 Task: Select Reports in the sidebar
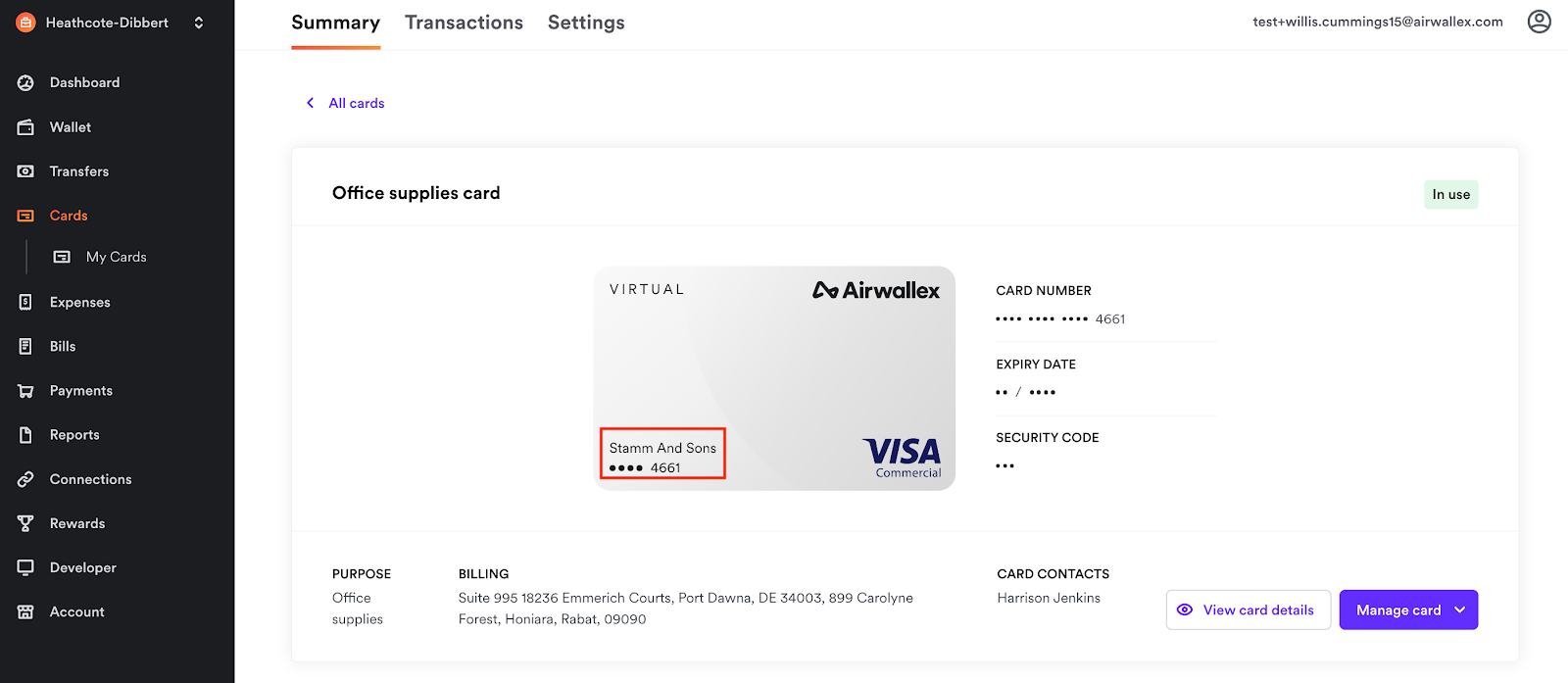pyautogui.click(x=74, y=435)
